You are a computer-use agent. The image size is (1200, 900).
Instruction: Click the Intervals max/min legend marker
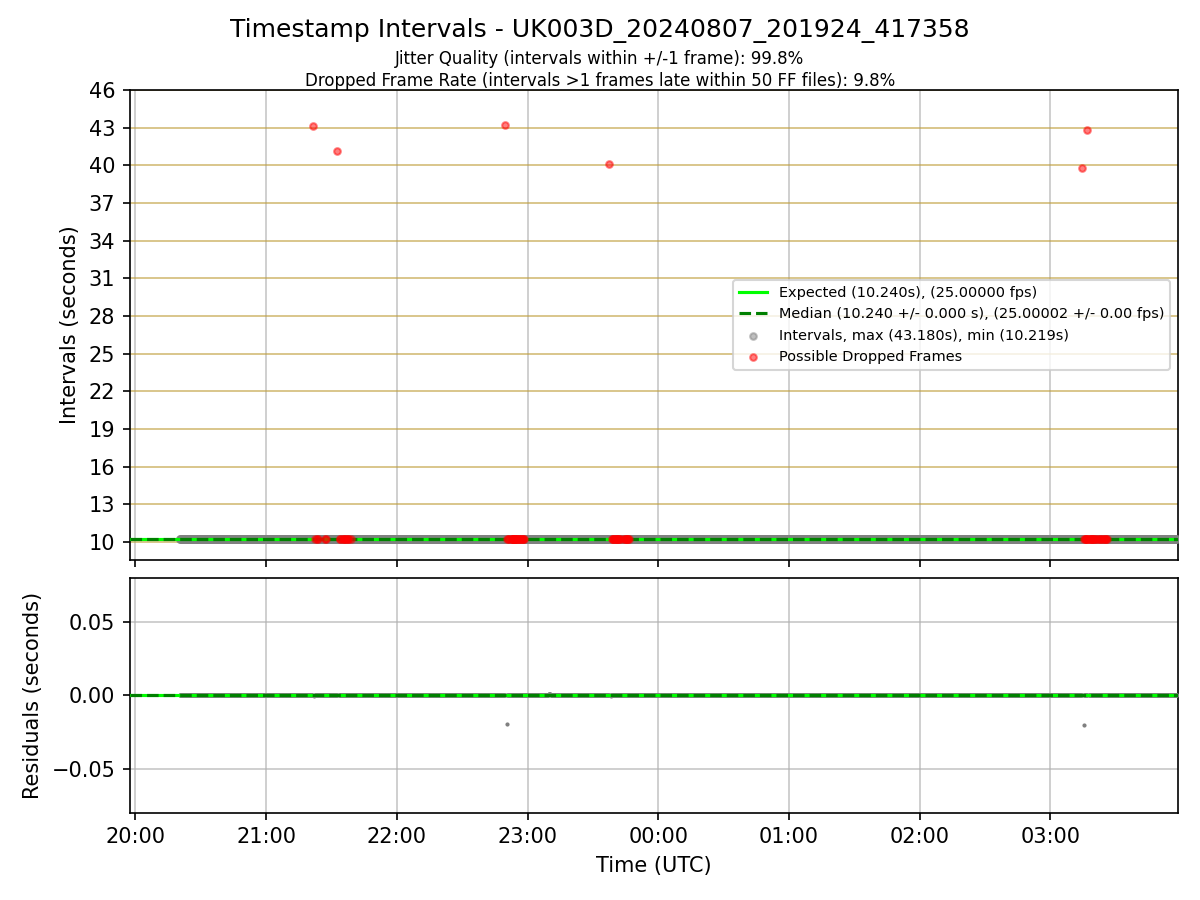point(753,336)
